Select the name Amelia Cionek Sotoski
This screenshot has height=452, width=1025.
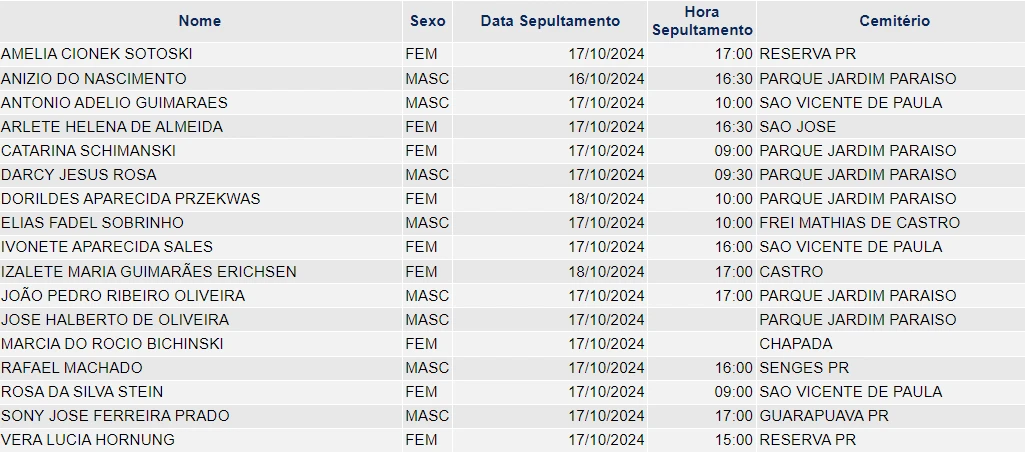tap(97, 54)
